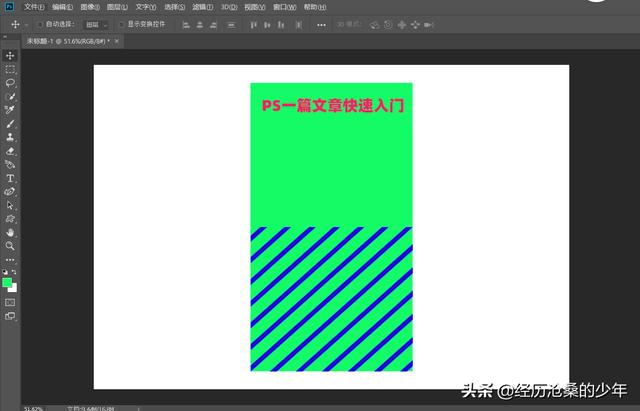The image size is (640, 411).
Task: Click the 3D pan mode icon
Action: 402,25
